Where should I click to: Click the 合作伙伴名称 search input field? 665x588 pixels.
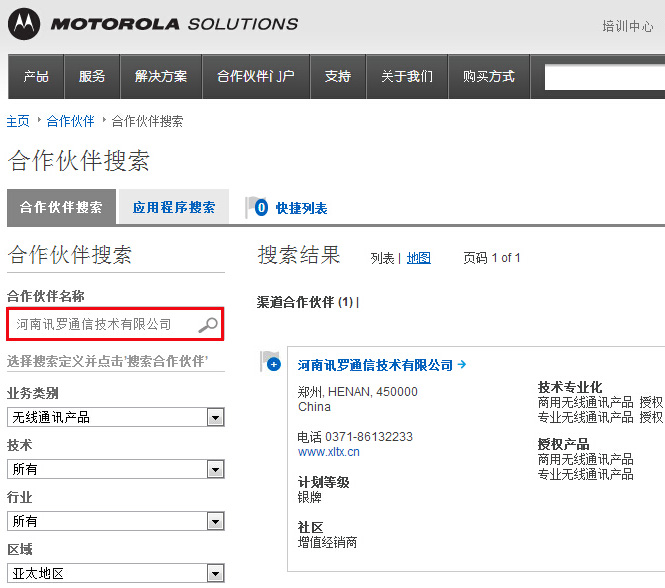coord(115,325)
